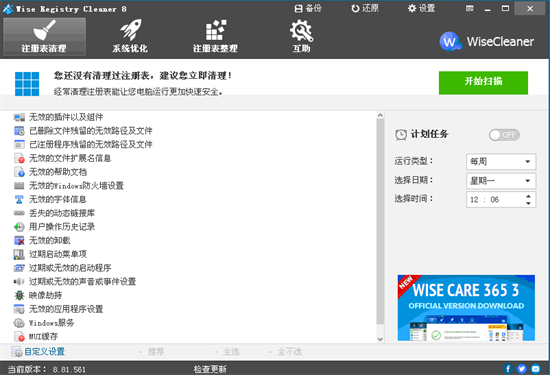The height and width of the screenshot is (375, 550).
Task: Click icon for 已注册程序残留的无效路径及文件
Action: point(19,145)
